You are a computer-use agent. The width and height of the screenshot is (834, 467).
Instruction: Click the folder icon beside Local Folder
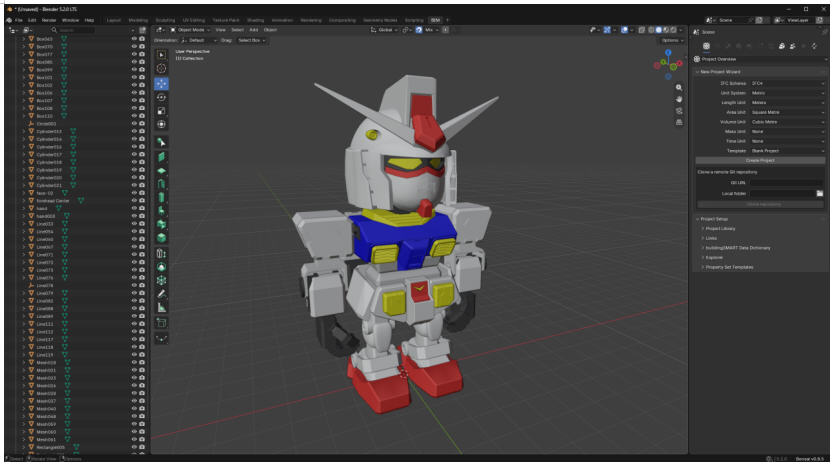coord(820,194)
